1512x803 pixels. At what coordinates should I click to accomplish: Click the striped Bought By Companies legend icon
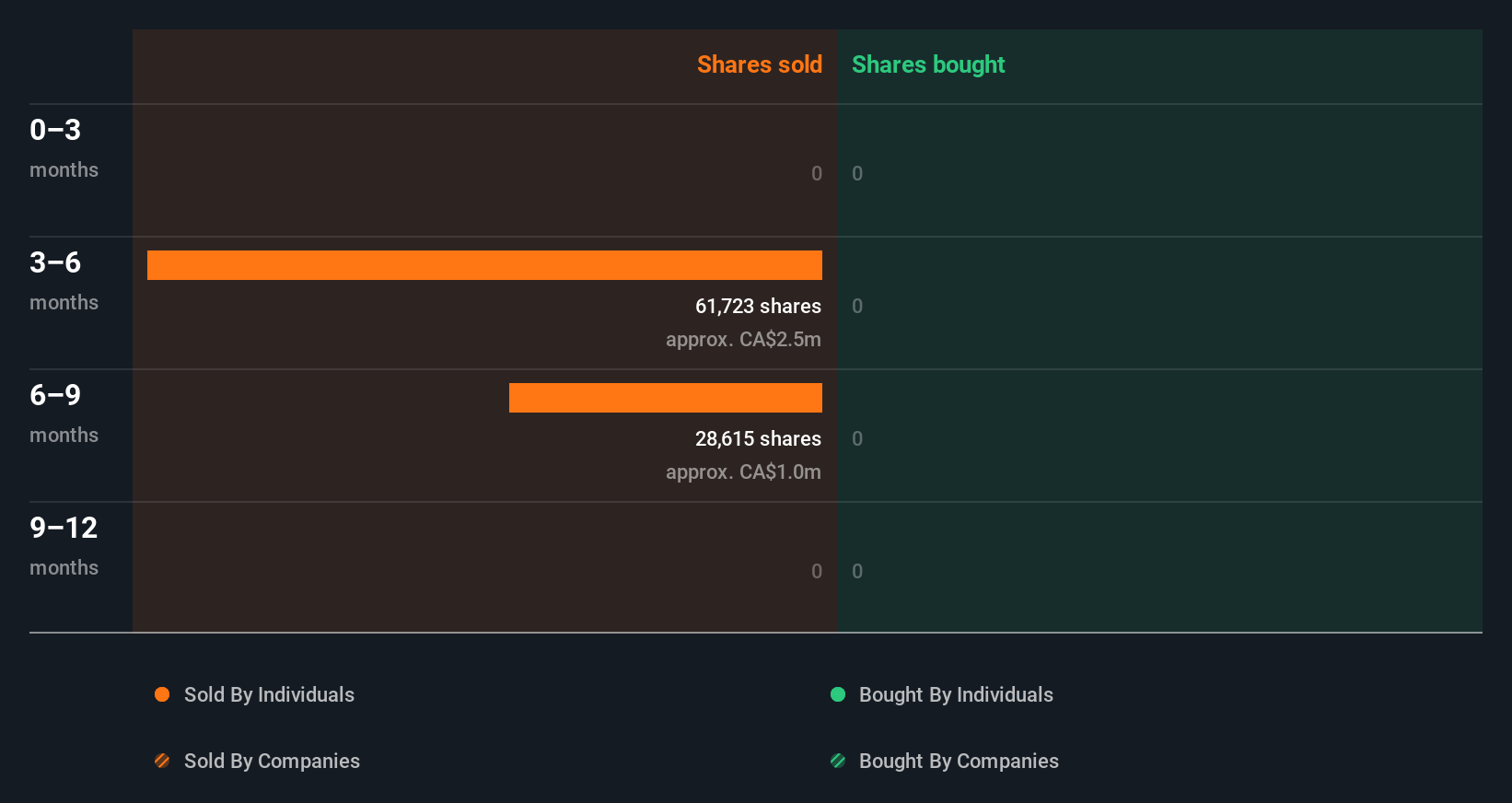point(838,761)
